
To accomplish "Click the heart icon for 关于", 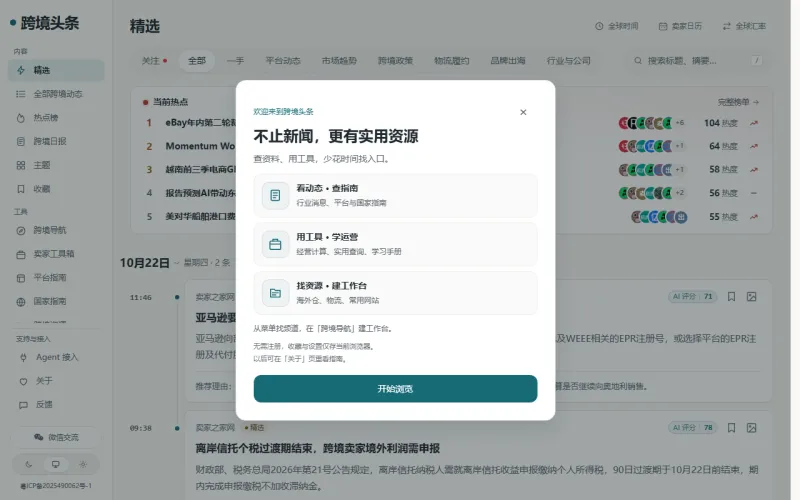I will point(23,381).
